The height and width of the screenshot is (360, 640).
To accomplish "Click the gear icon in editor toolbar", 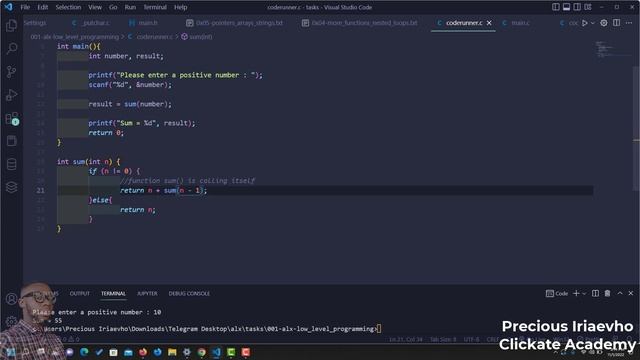I will 604,23.
